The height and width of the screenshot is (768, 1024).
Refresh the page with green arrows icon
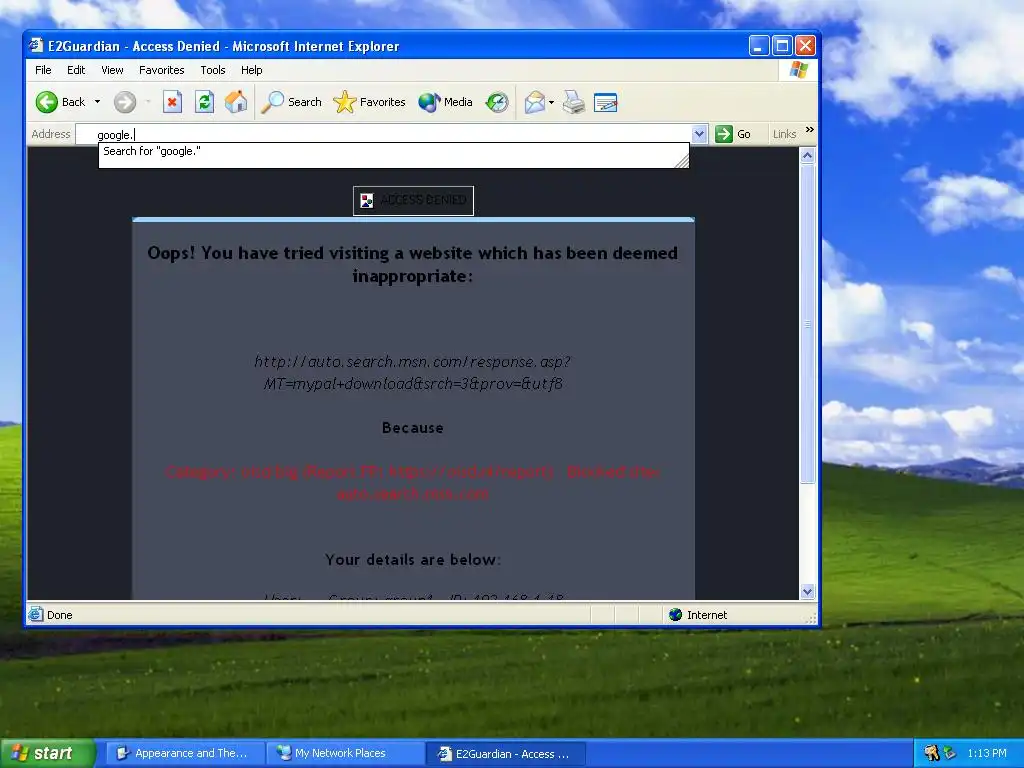click(x=204, y=102)
